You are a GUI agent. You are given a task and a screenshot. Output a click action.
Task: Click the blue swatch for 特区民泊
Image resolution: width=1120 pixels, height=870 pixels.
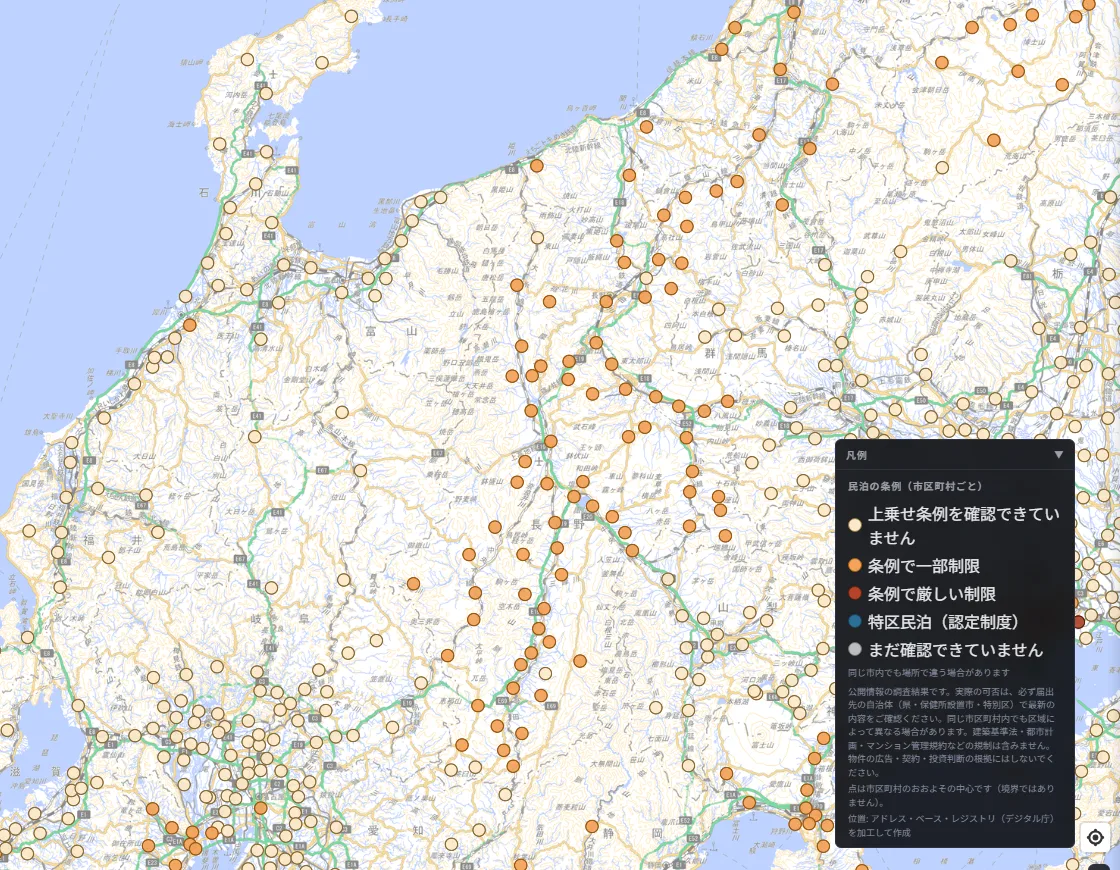tap(854, 621)
